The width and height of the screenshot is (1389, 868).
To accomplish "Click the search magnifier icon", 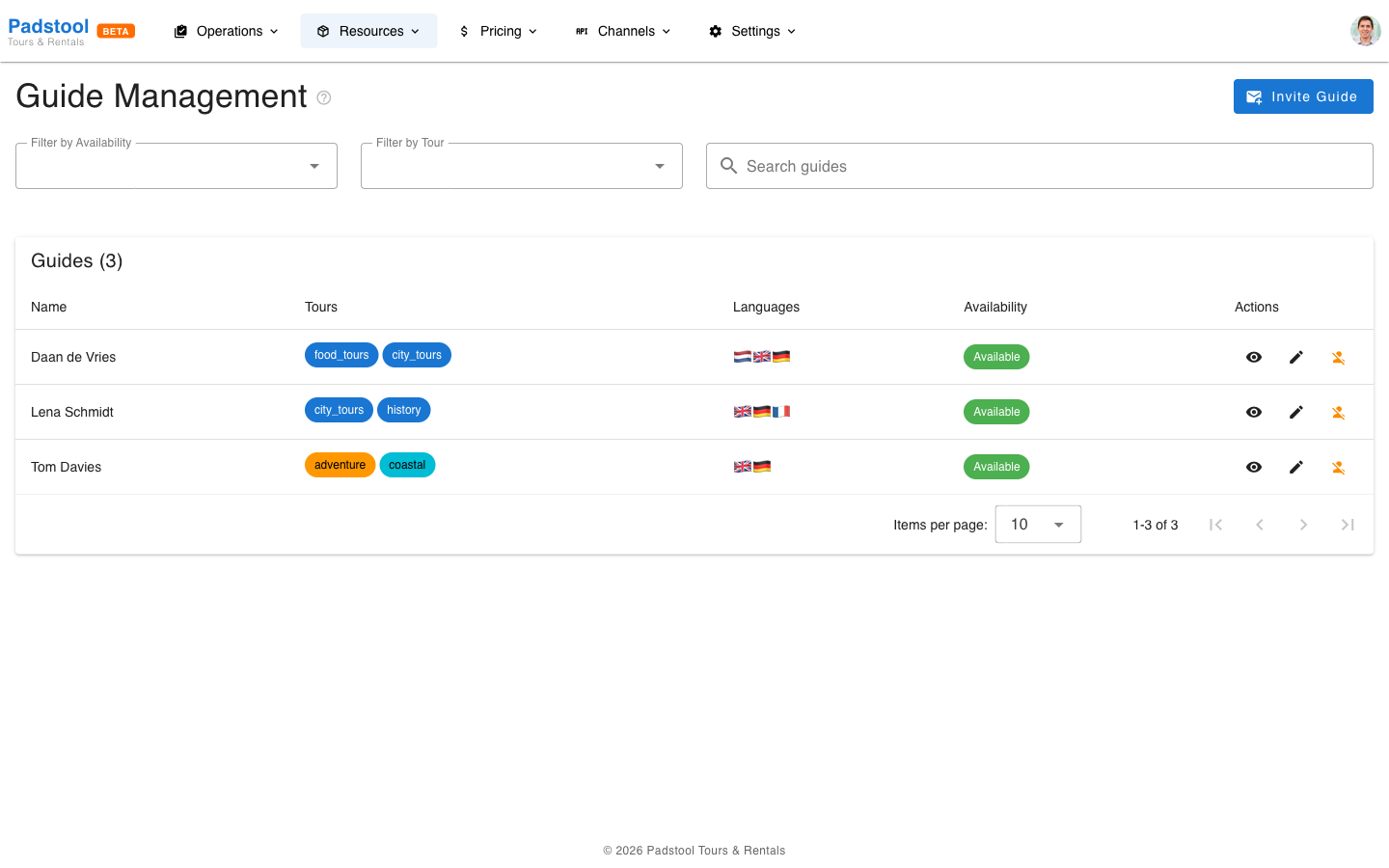I will (729, 166).
